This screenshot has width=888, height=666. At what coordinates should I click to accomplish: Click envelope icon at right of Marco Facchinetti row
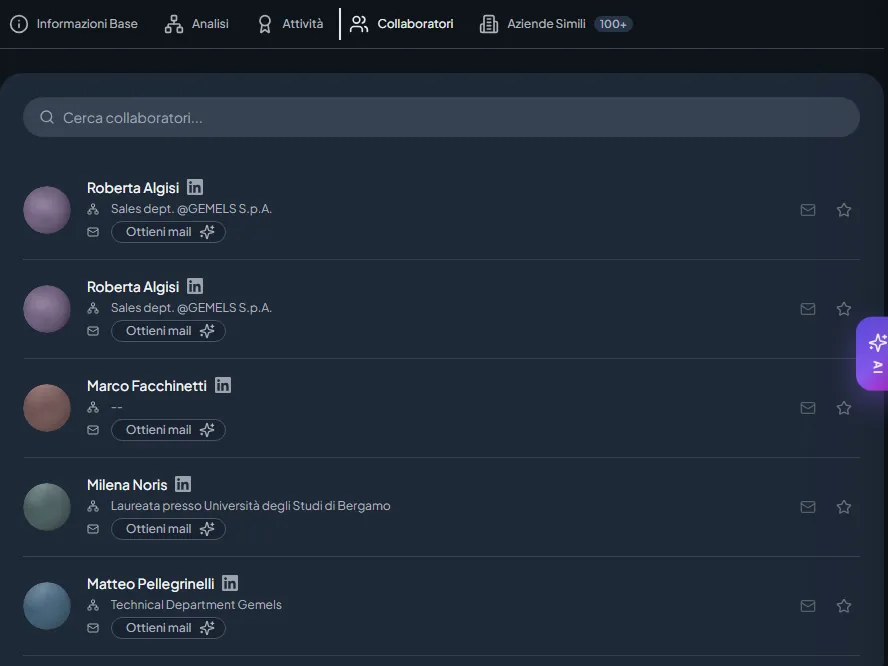[x=808, y=408]
